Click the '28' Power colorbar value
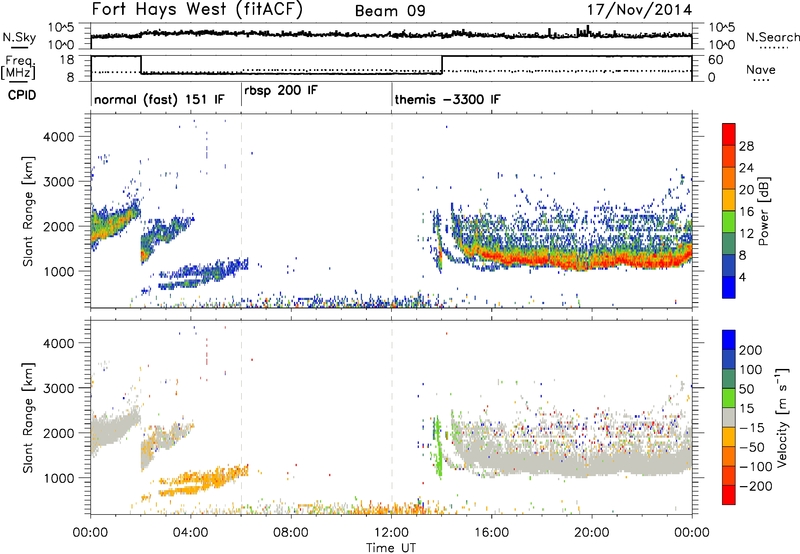 [746, 146]
